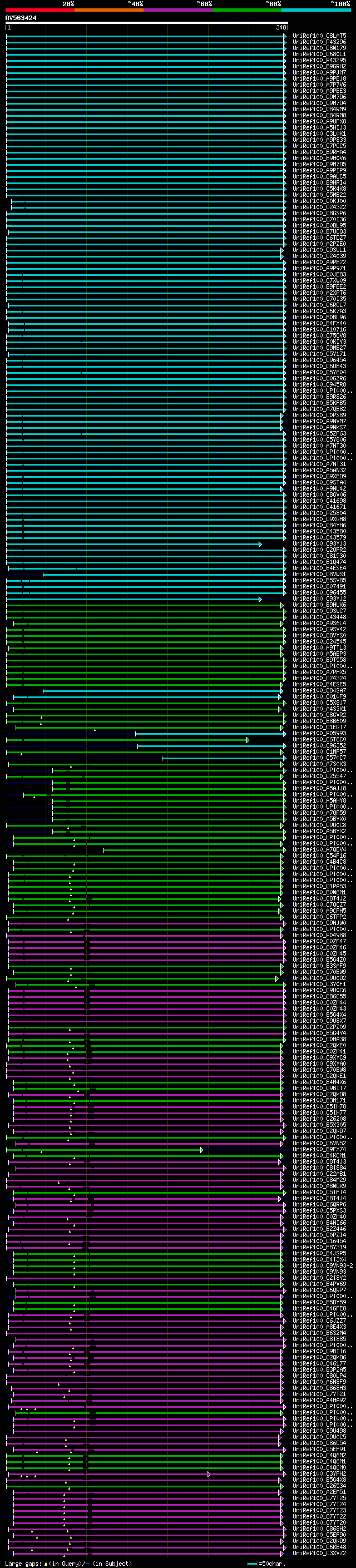This screenshot has width=356, height=1568.
Task: Select the UniRef100_C6KE48 entry
Action: (319, 1547)
